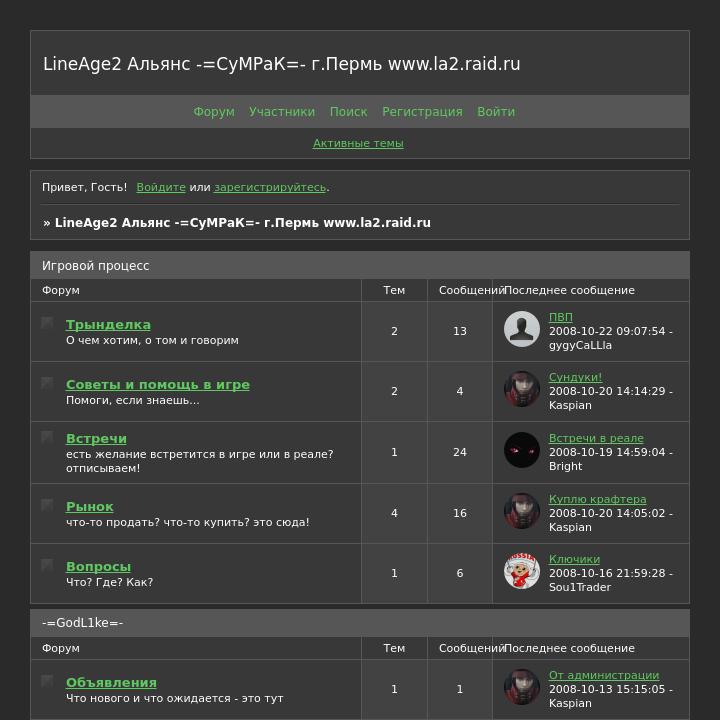The image size is (720, 720).
Task: Click the message count 16 in Рынок row
Action: [x=460, y=513]
